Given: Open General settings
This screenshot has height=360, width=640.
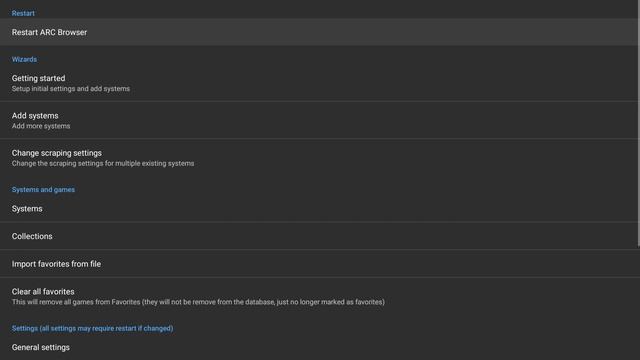Looking at the screenshot, I should (319, 347).
